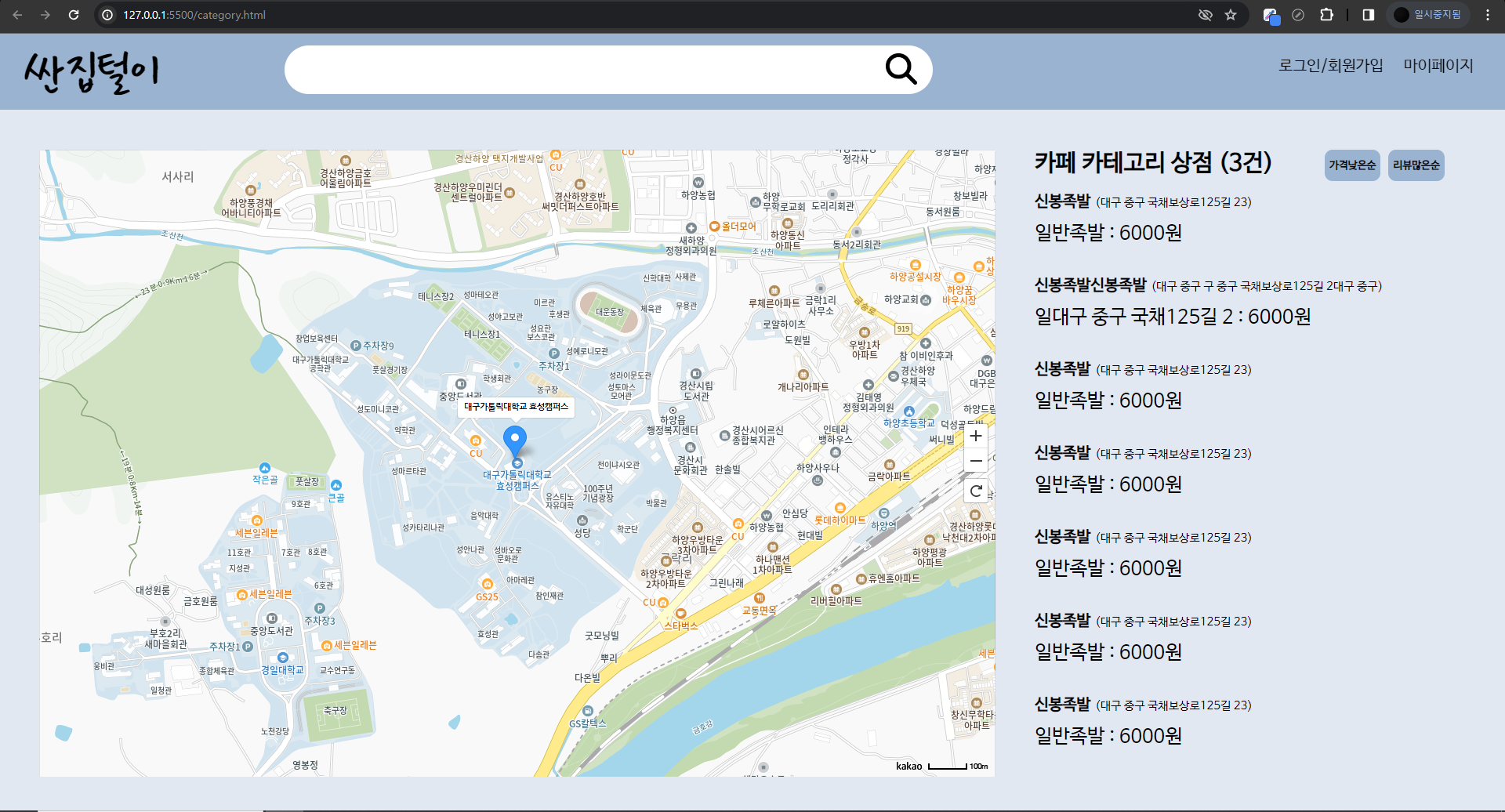Click the 하양역 station marker

click(883, 514)
